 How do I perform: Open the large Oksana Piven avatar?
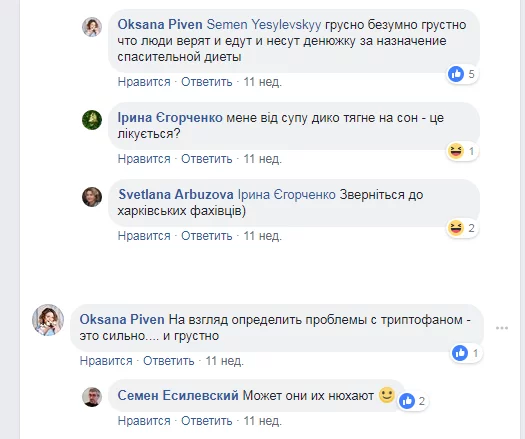48,320
